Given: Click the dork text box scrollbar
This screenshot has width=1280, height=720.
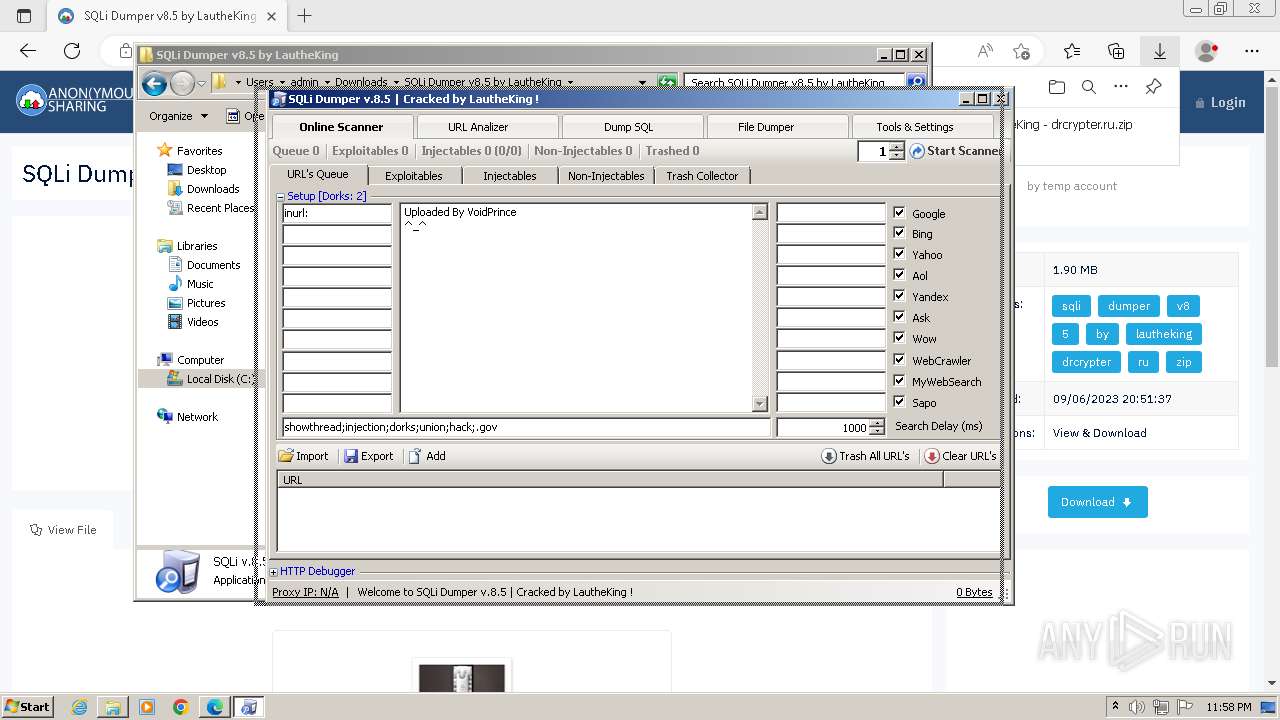Looking at the screenshot, I should (x=759, y=308).
